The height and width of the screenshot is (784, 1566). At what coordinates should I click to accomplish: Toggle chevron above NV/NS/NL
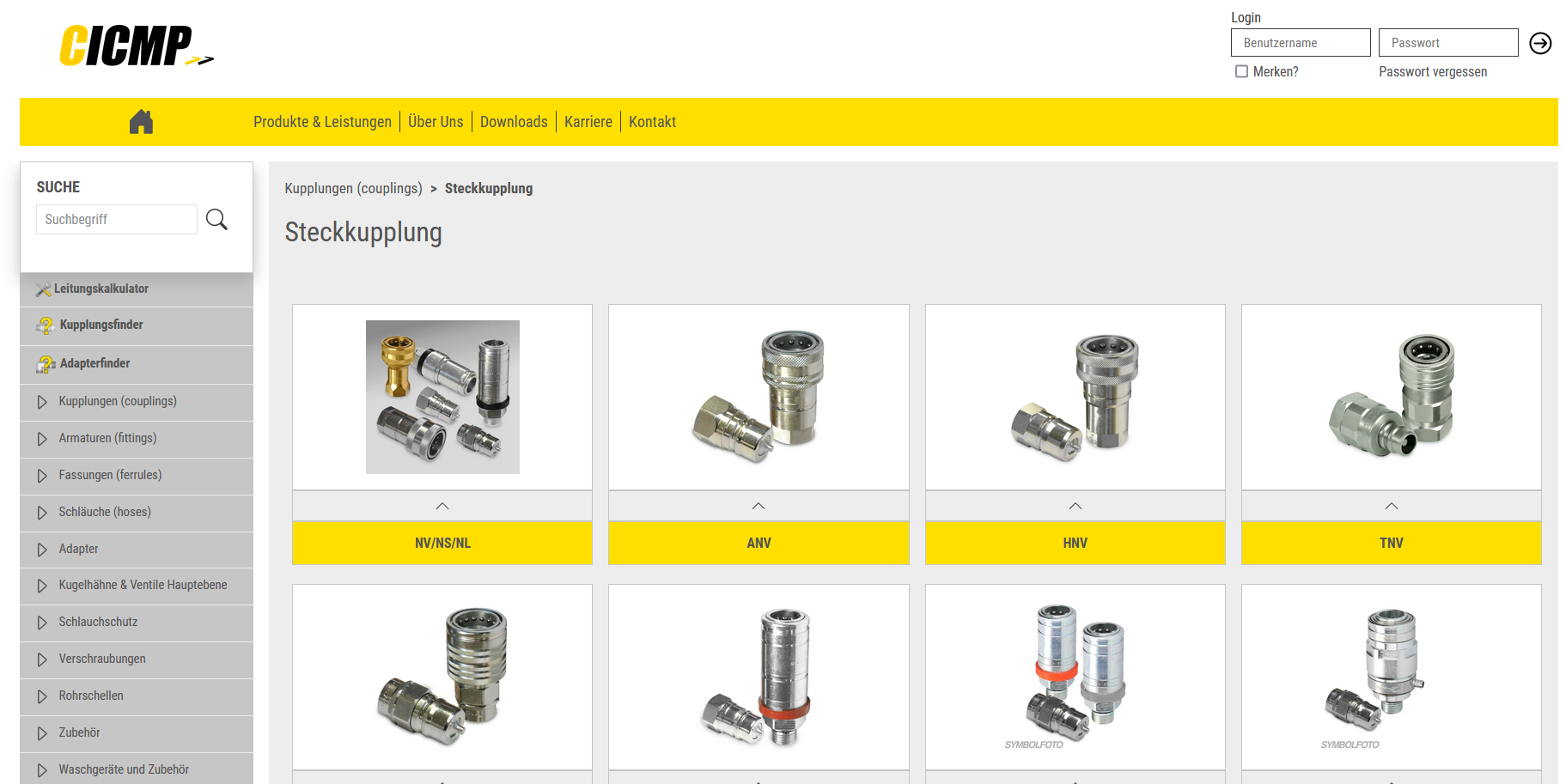[x=442, y=506]
